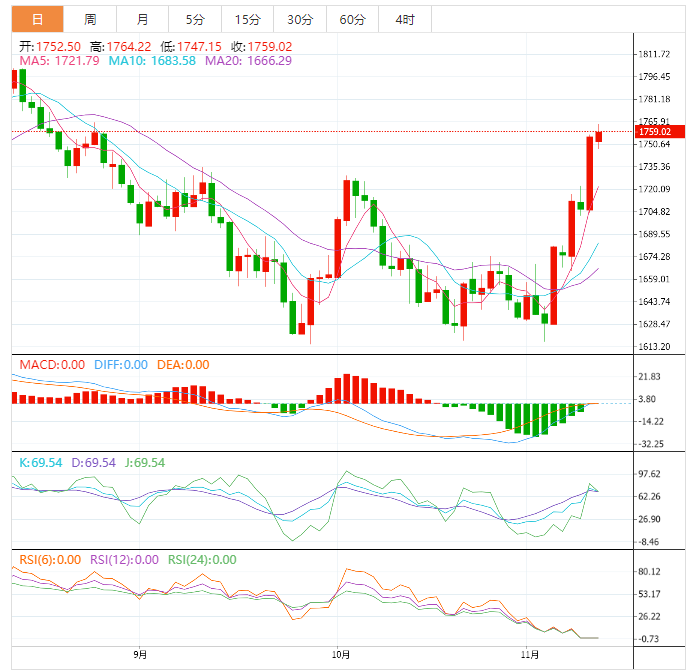Image resolution: width=690 pixels, height=672 pixels.
Task: Click the MA10: 1683.58 indicator label
Action: pos(152,61)
